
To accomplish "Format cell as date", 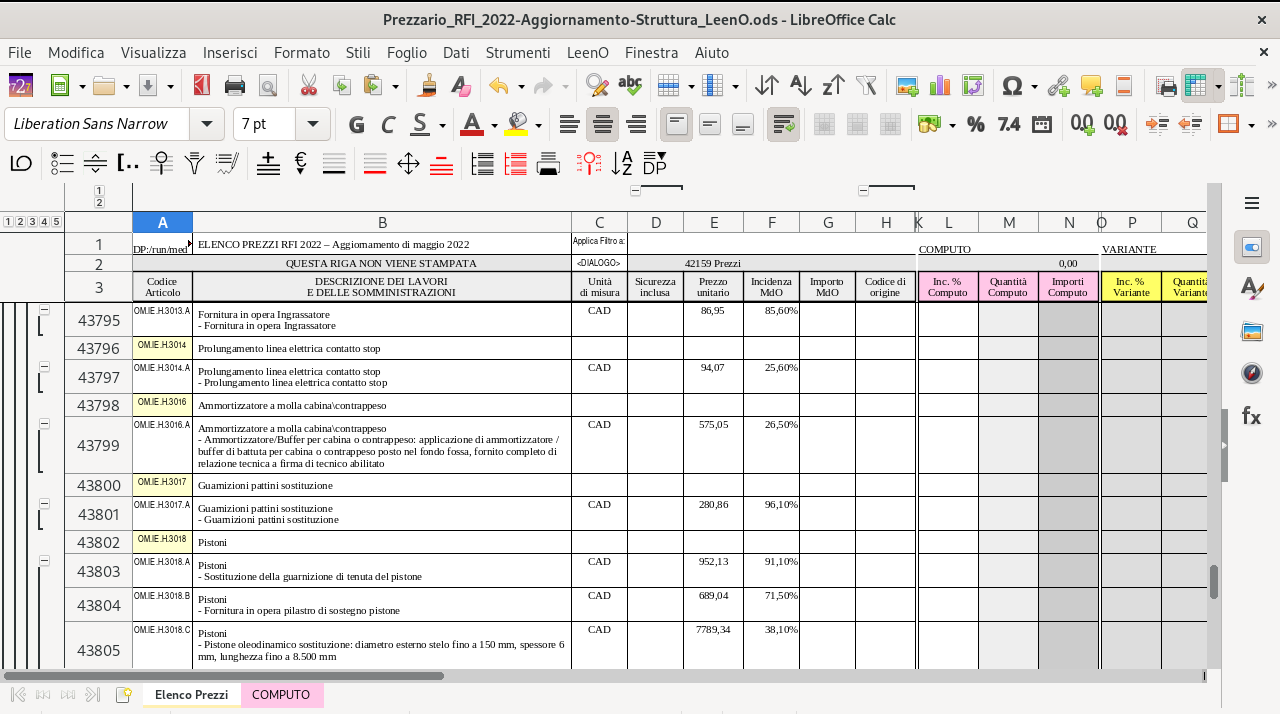I will pyautogui.click(x=1041, y=124).
